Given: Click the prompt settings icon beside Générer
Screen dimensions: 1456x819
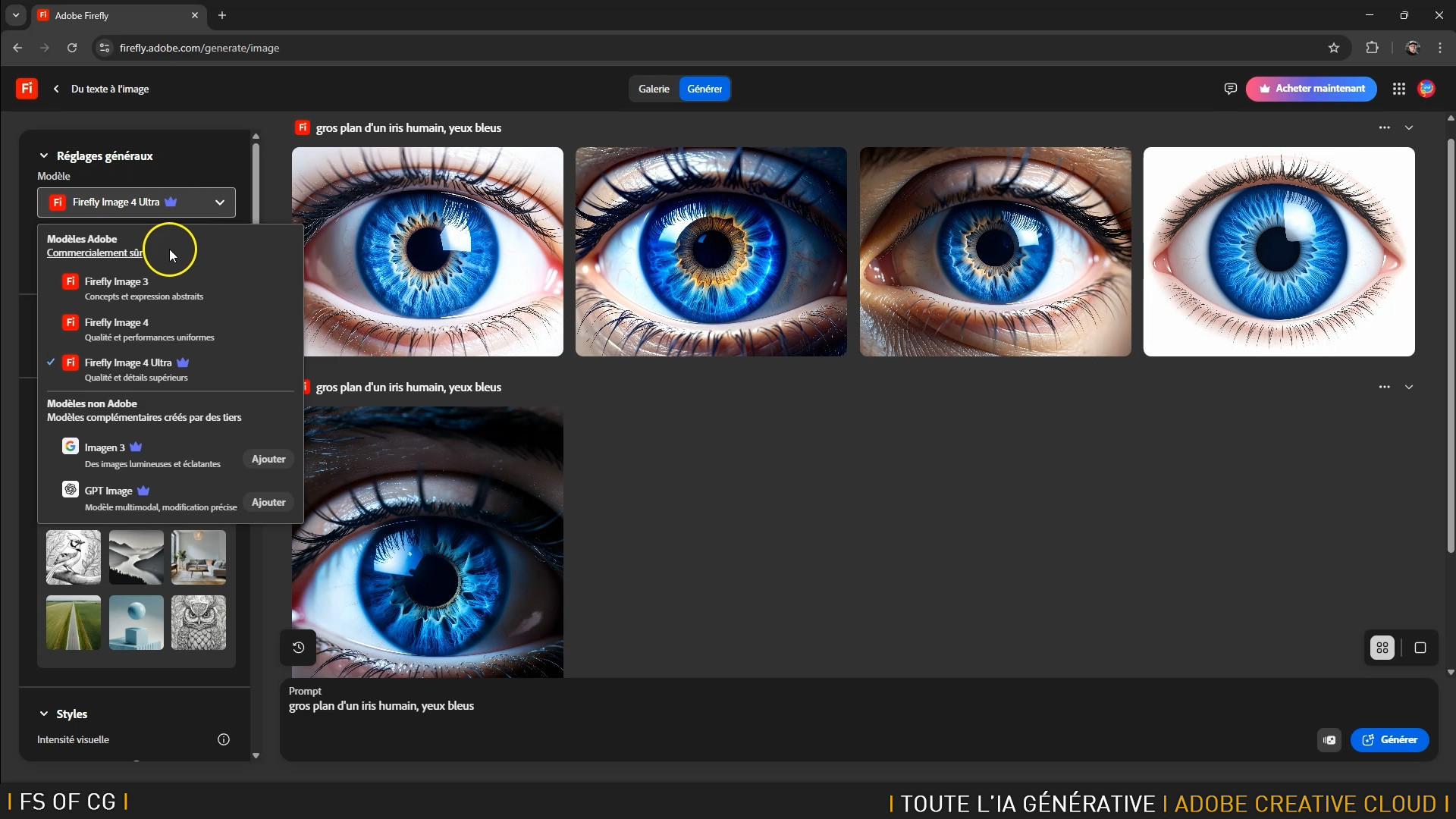Looking at the screenshot, I should pos(1329,740).
